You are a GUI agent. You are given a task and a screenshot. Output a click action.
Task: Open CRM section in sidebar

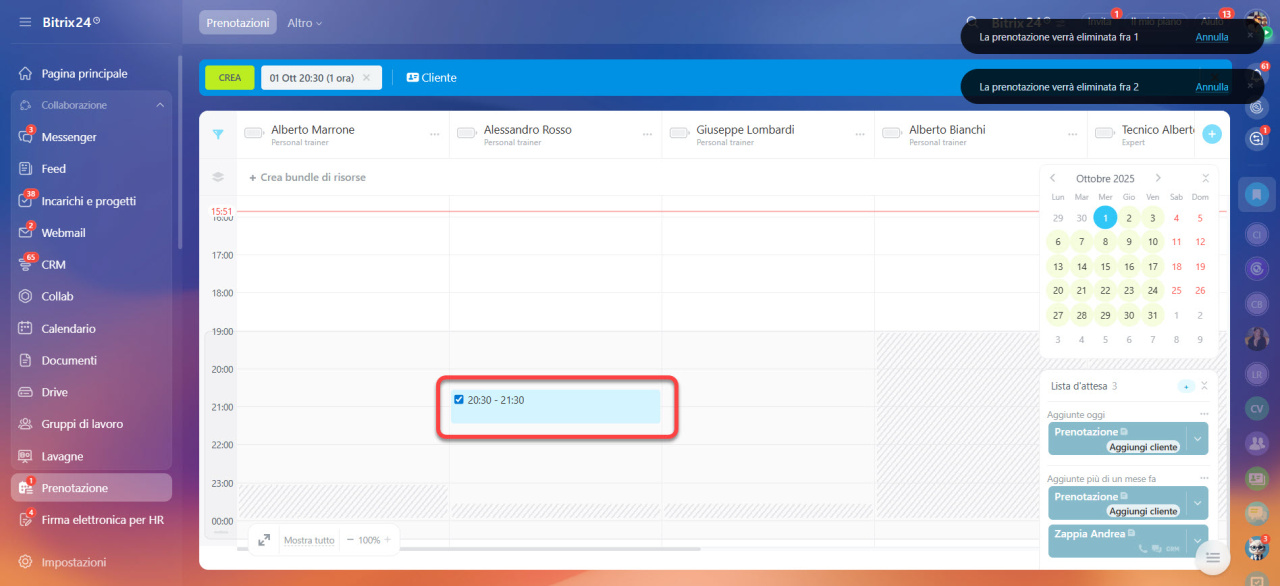click(x=53, y=265)
